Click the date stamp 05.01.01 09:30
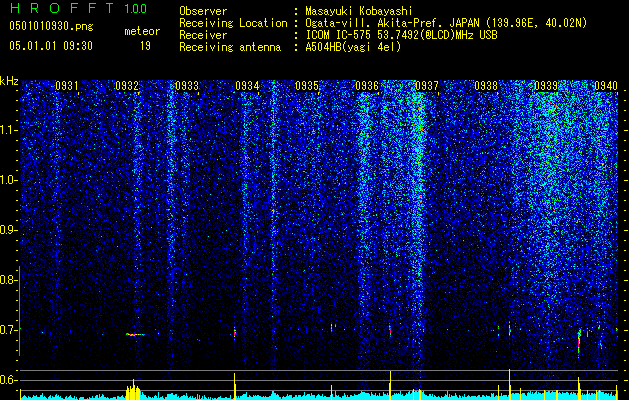The width and height of the screenshot is (629, 400). pos(51,46)
